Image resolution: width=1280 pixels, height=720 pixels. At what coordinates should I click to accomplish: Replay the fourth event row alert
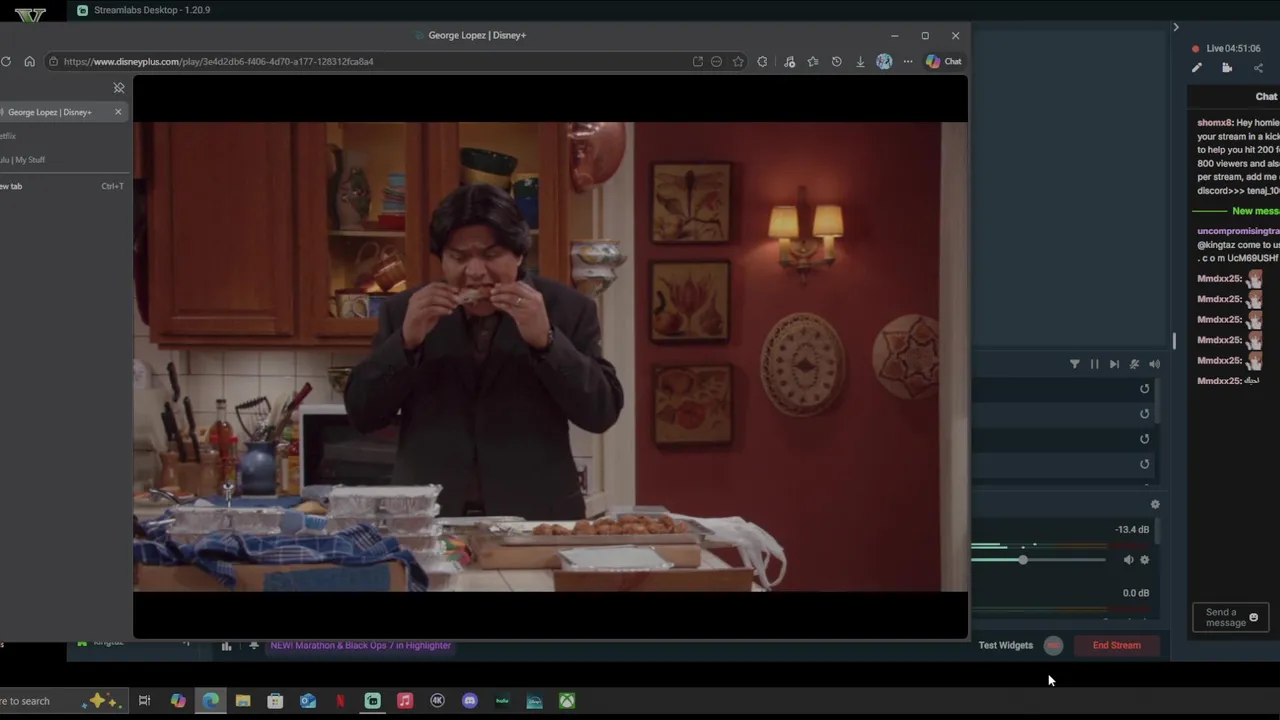click(1145, 464)
